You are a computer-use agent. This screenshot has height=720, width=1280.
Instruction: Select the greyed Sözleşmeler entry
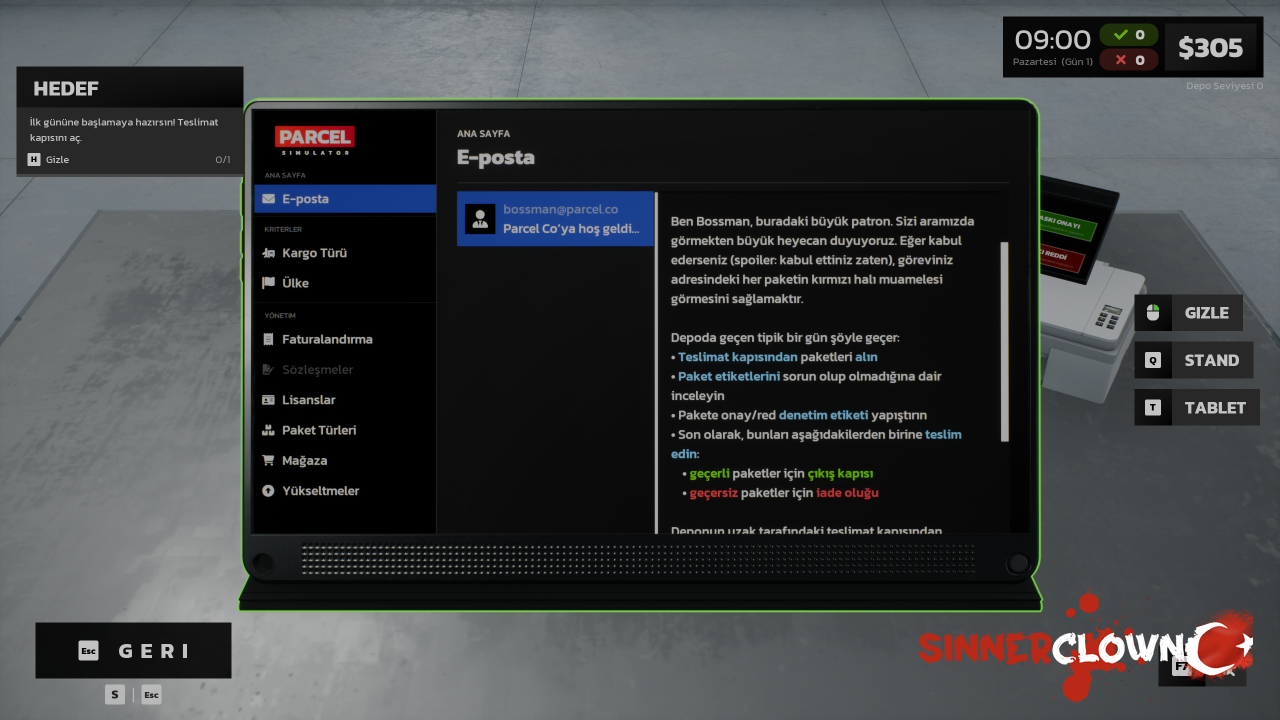pyautogui.click(x=345, y=370)
